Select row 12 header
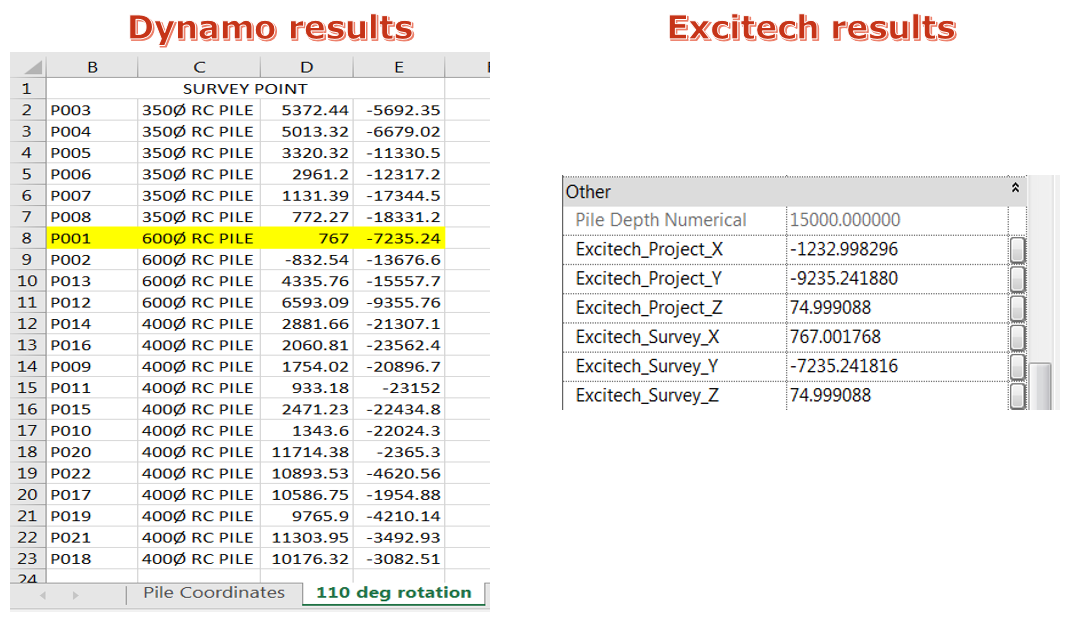 [x=28, y=324]
